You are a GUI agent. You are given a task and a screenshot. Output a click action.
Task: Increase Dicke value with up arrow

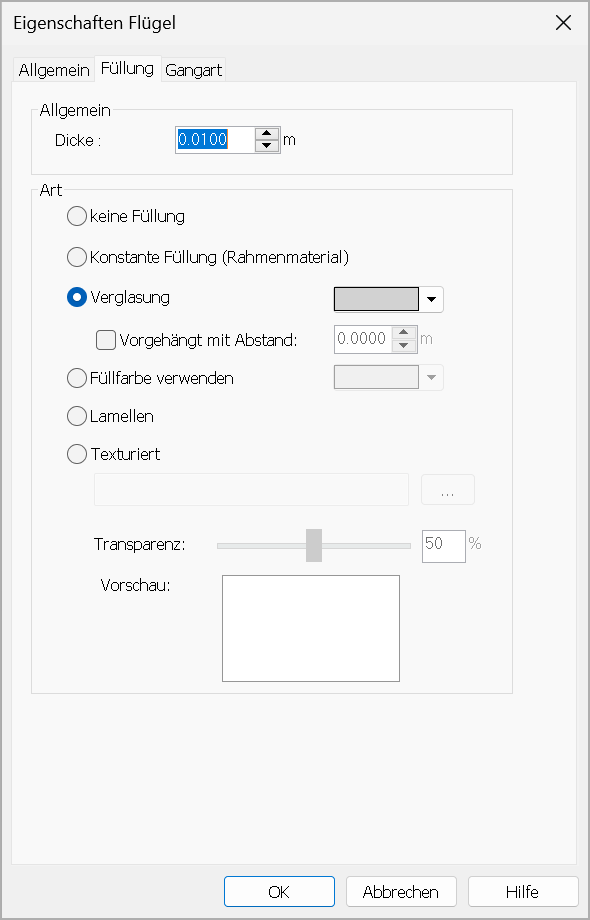pyautogui.click(x=267, y=134)
